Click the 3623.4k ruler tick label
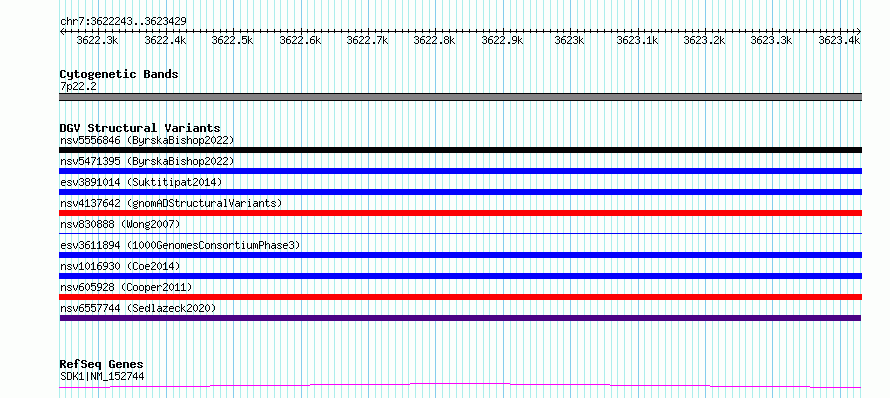This screenshot has width=890, height=398. point(839,40)
